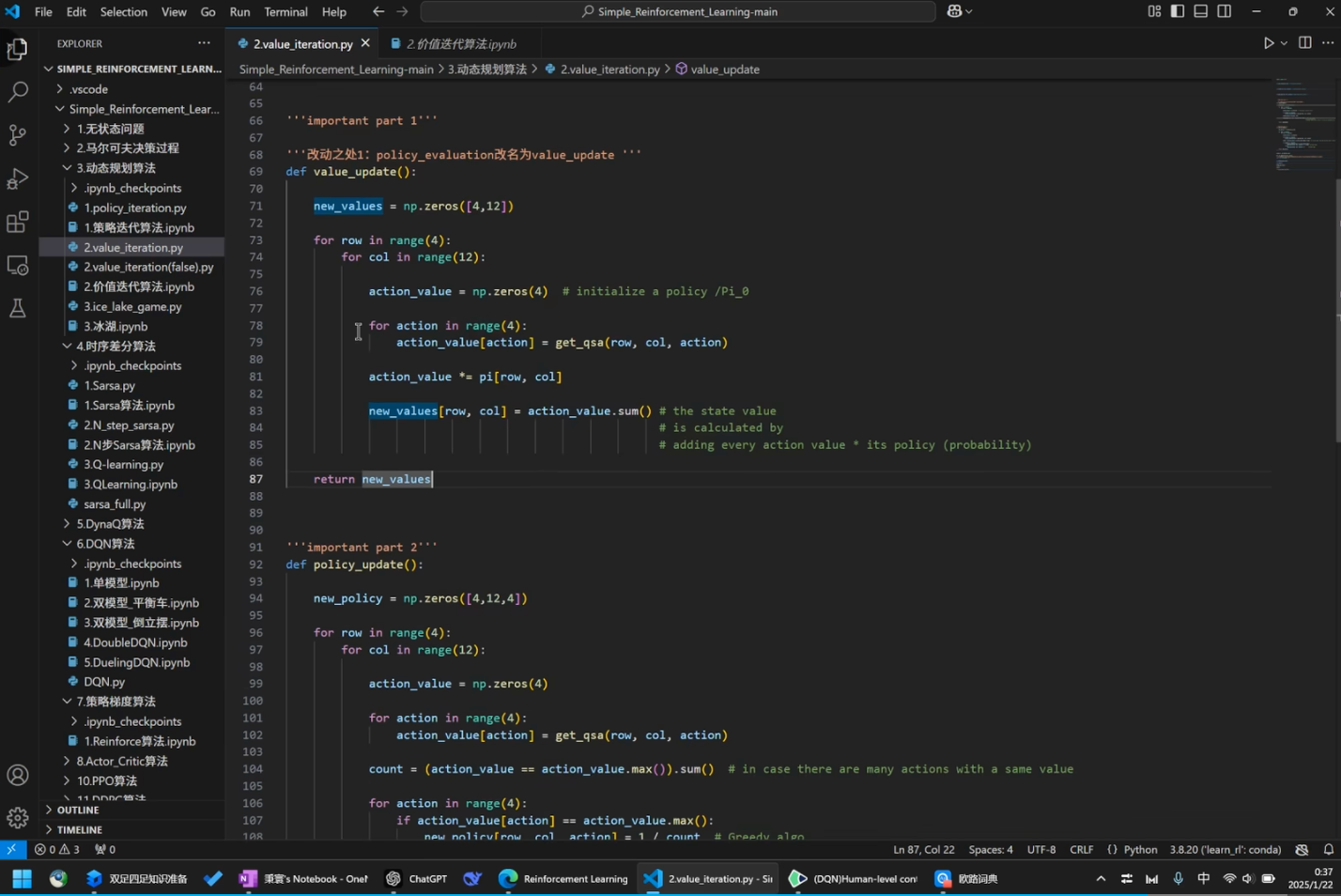
Task: Run the Python file with play button
Action: [1268, 43]
